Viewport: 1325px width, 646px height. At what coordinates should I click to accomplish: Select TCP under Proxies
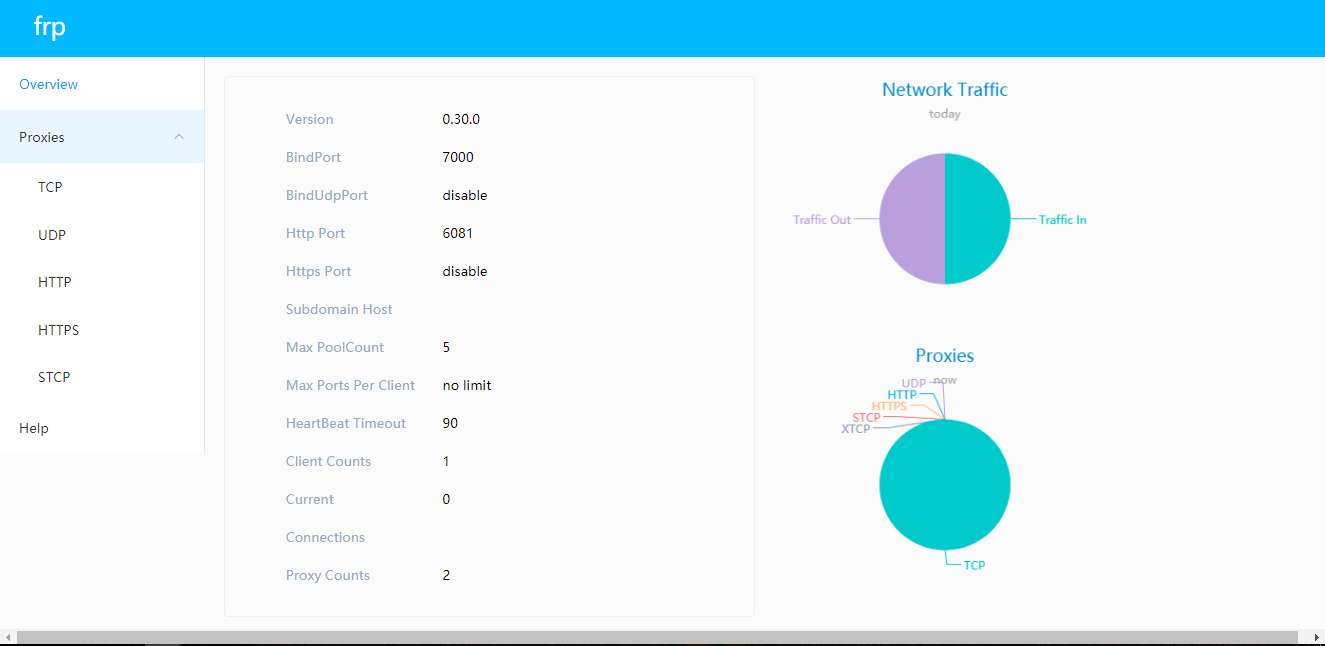[50, 187]
